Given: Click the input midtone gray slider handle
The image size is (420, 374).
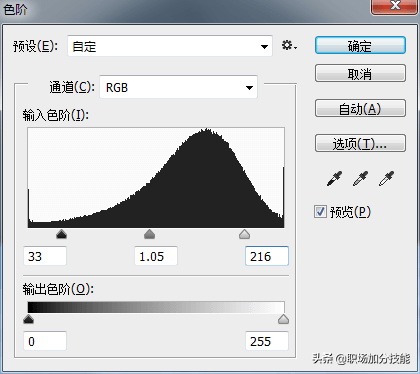Looking at the screenshot, I should click(150, 234).
